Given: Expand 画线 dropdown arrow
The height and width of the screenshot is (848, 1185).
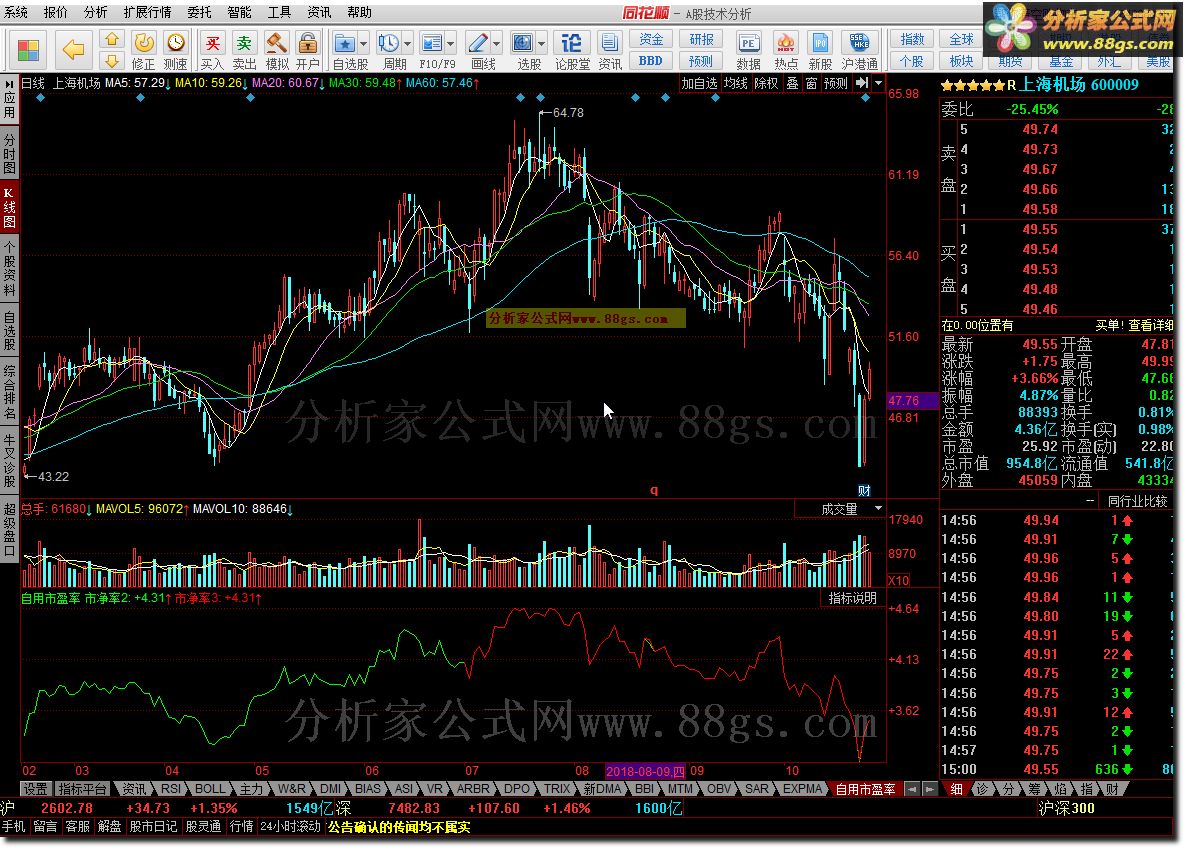Looking at the screenshot, I should click(x=496, y=44).
